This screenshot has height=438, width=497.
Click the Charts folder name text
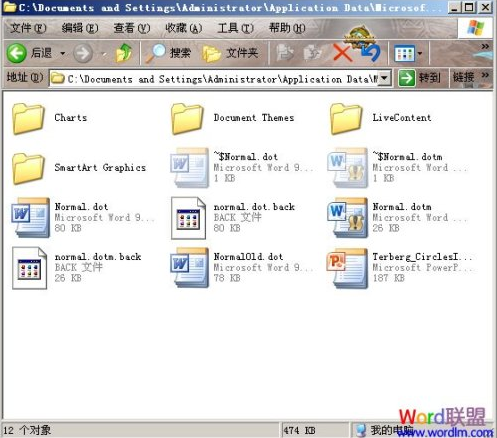(71, 118)
